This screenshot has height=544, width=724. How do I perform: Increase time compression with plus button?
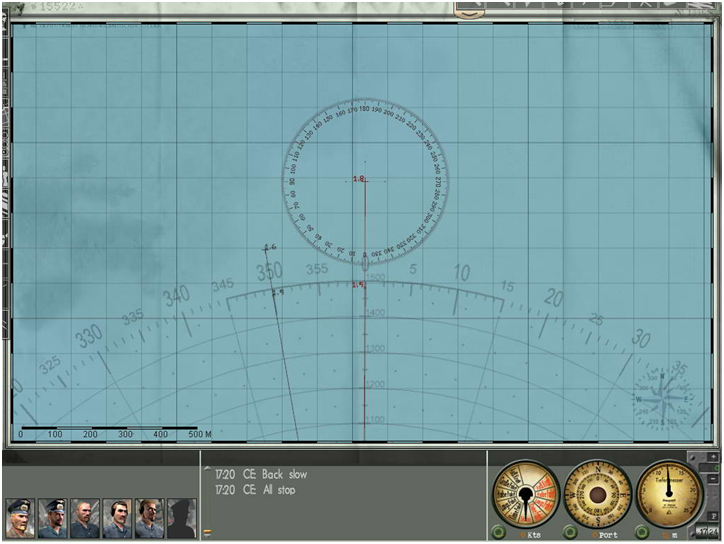[x=713, y=457]
